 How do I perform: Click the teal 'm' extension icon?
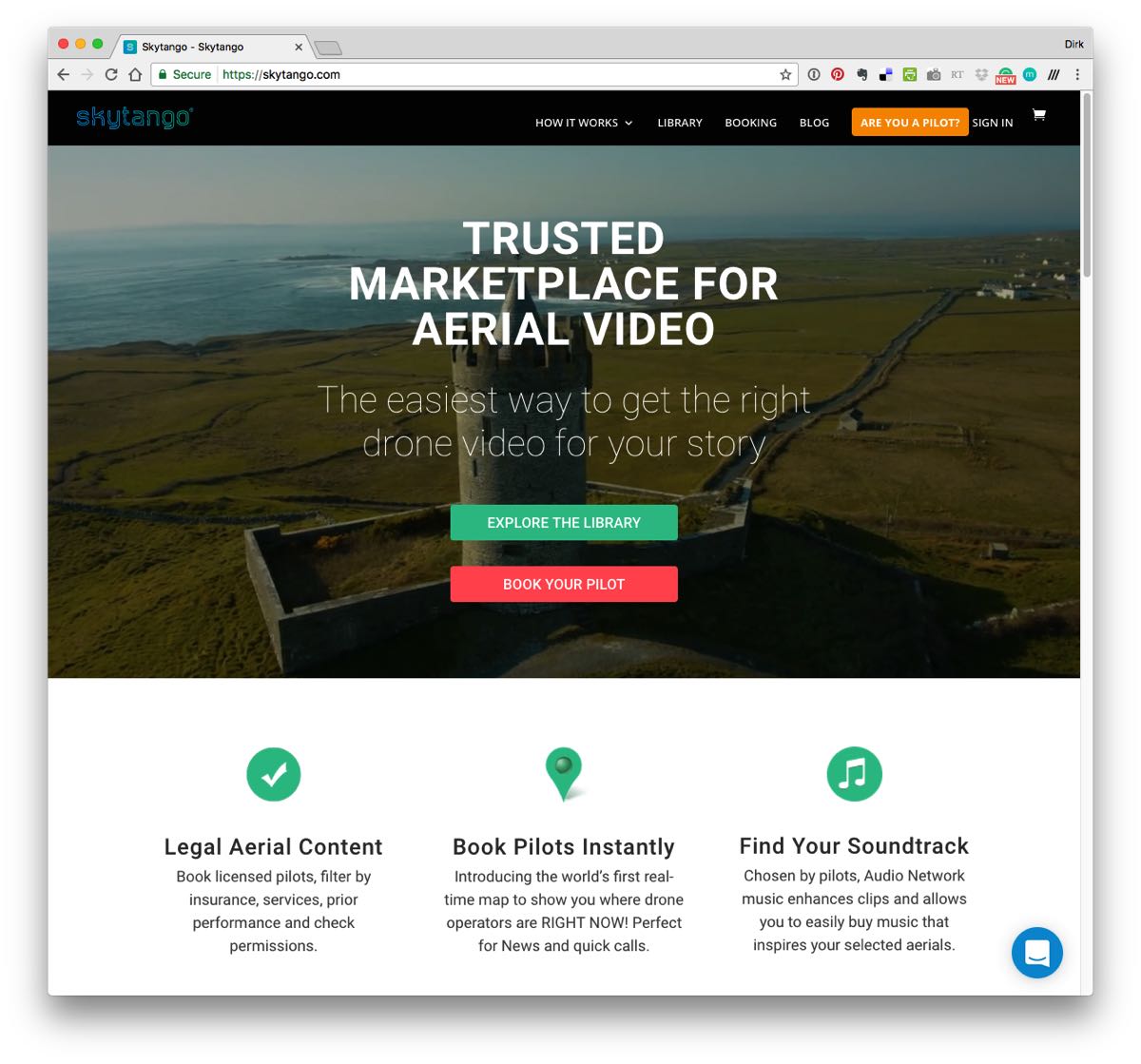point(1030,74)
